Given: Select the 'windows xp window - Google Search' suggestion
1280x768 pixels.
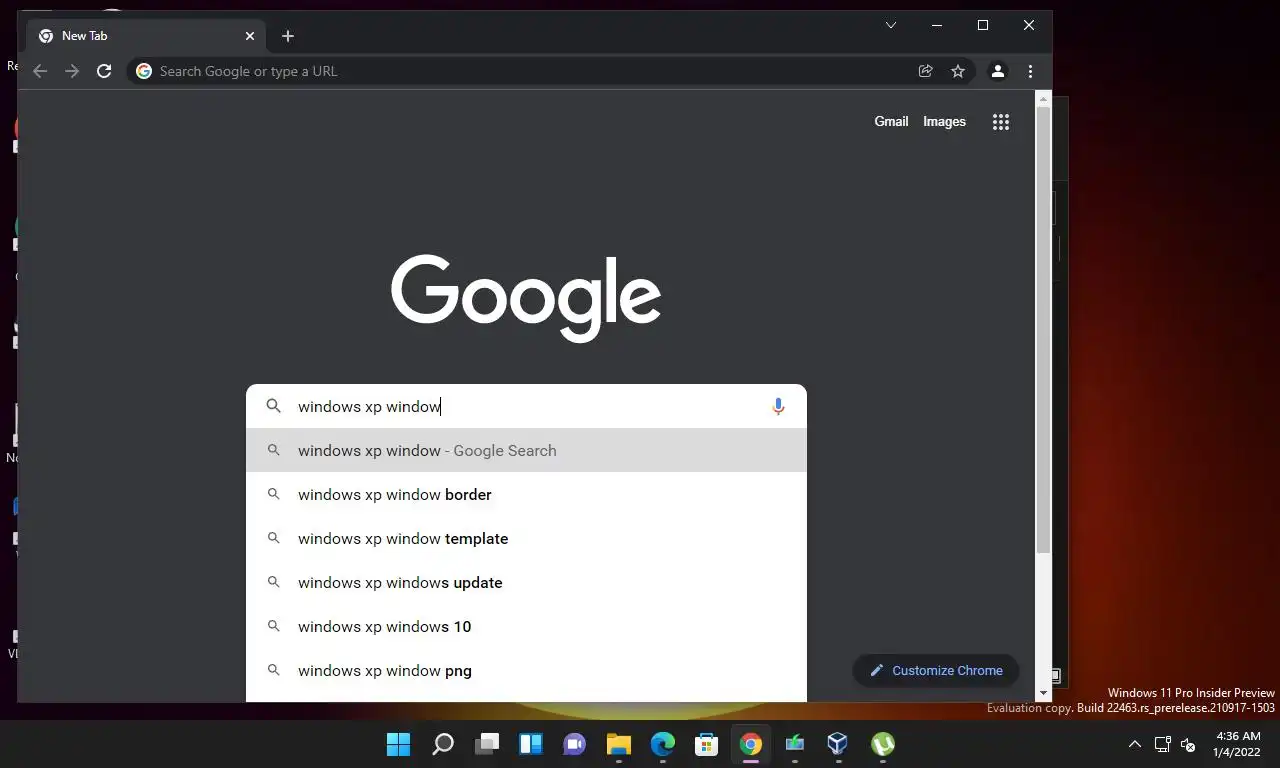Looking at the screenshot, I should 526,450.
